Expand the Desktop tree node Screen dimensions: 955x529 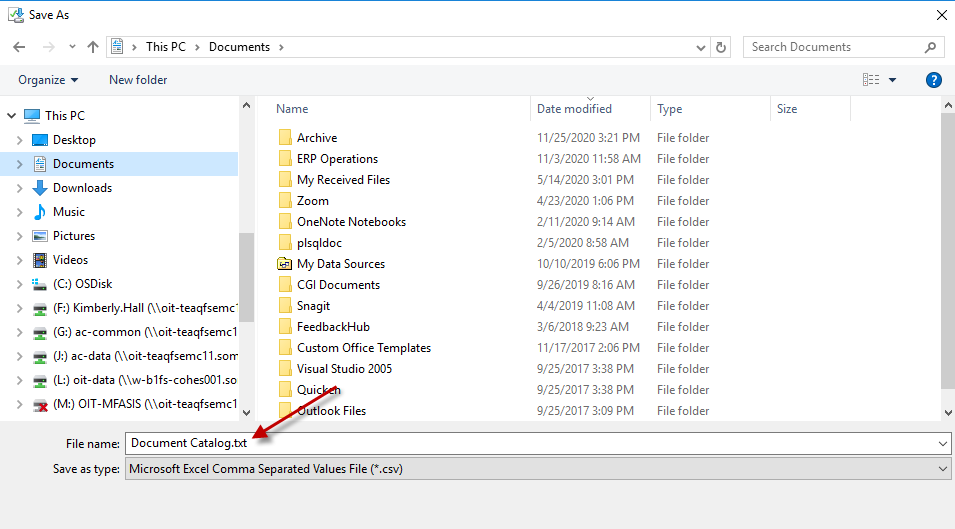tap(19, 140)
